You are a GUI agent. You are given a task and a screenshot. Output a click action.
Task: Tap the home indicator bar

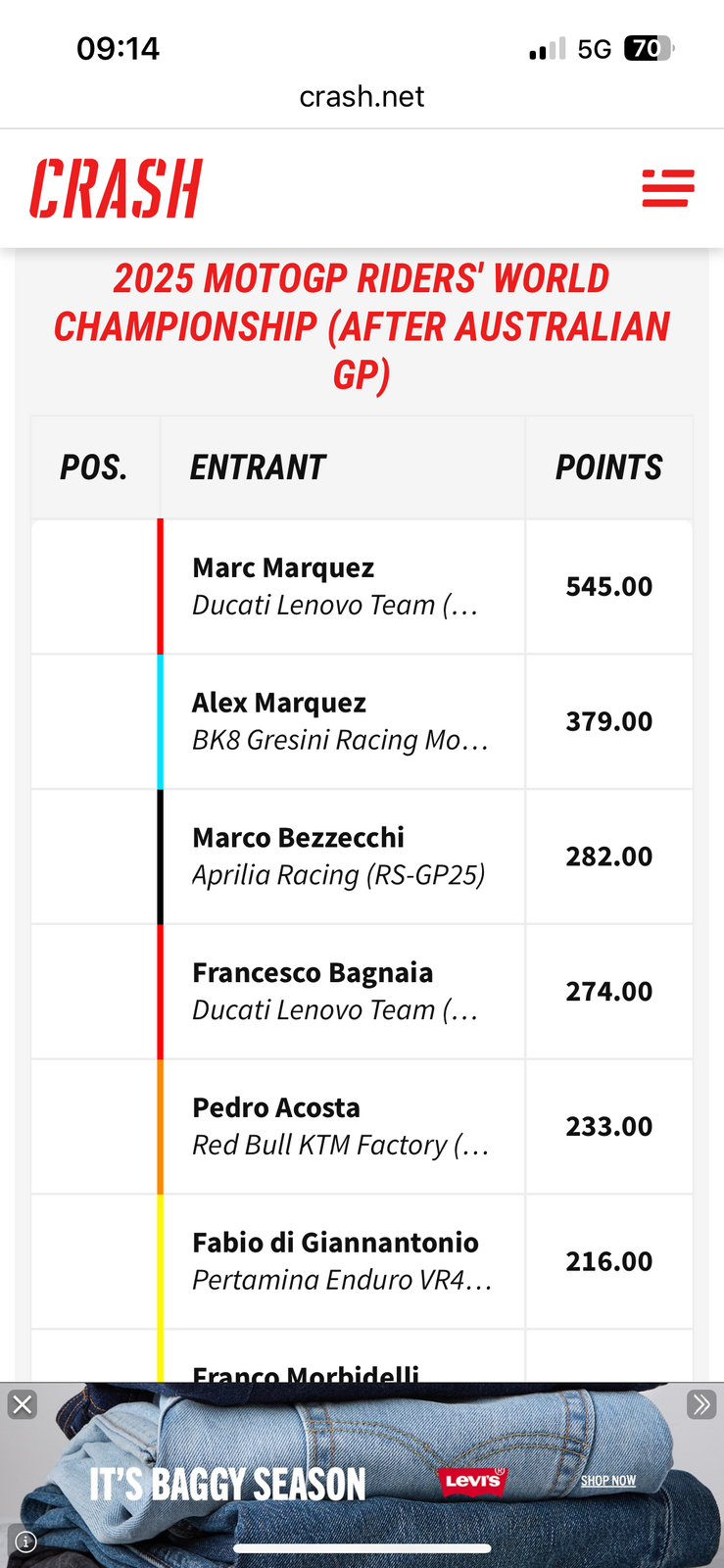tap(362, 1549)
